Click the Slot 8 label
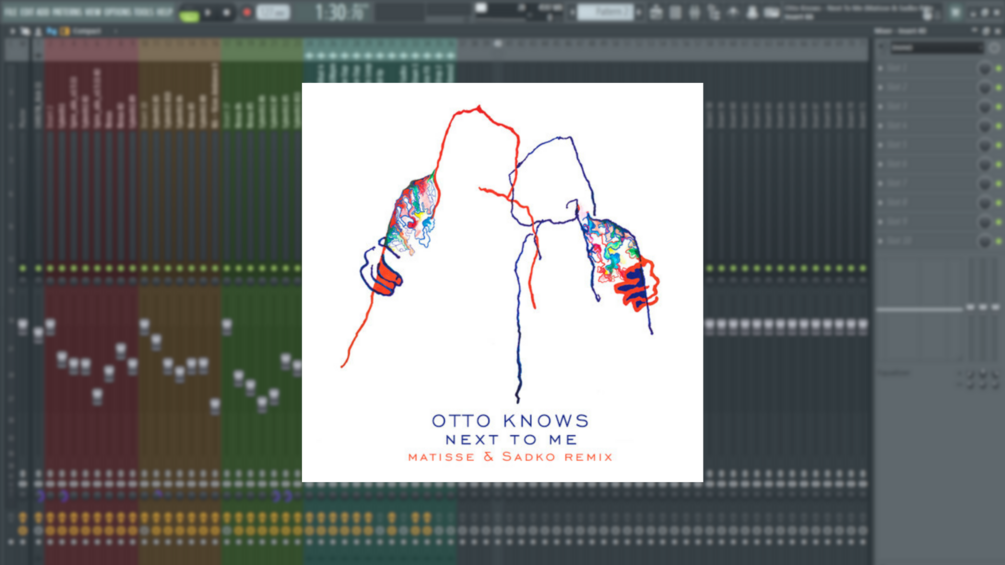 point(897,202)
